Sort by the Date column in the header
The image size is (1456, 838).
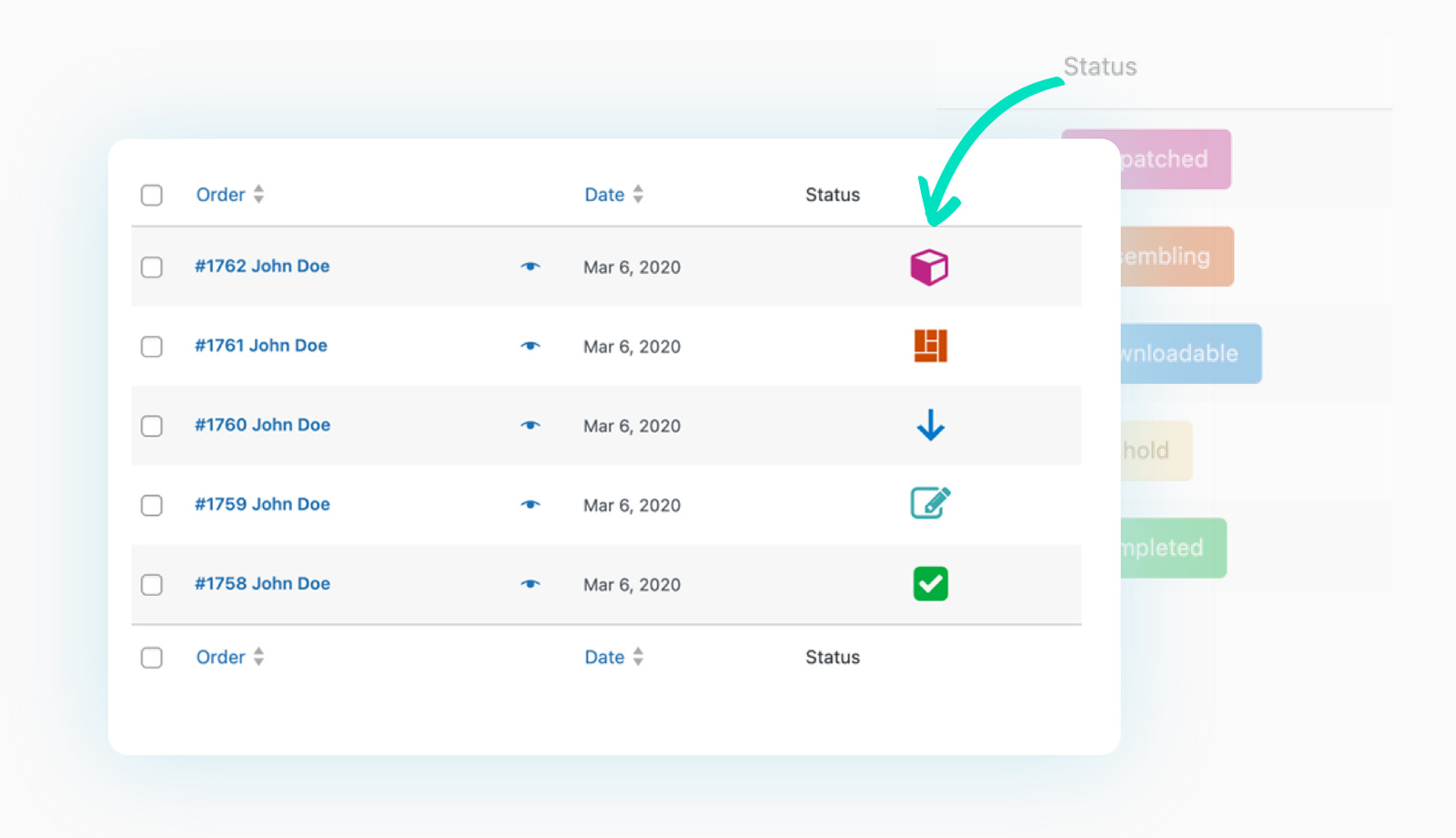click(x=604, y=195)
